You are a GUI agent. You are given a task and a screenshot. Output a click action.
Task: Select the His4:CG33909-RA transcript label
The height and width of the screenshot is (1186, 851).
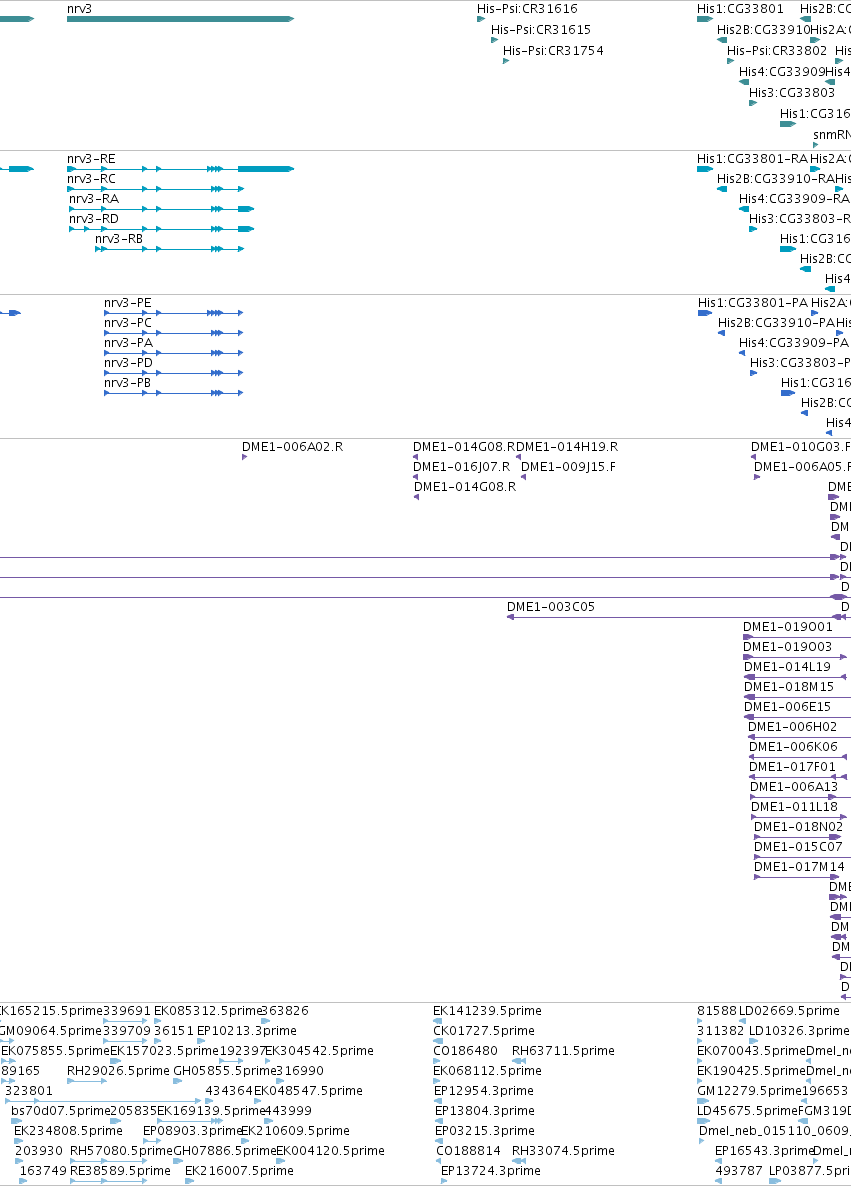point(794,199)
